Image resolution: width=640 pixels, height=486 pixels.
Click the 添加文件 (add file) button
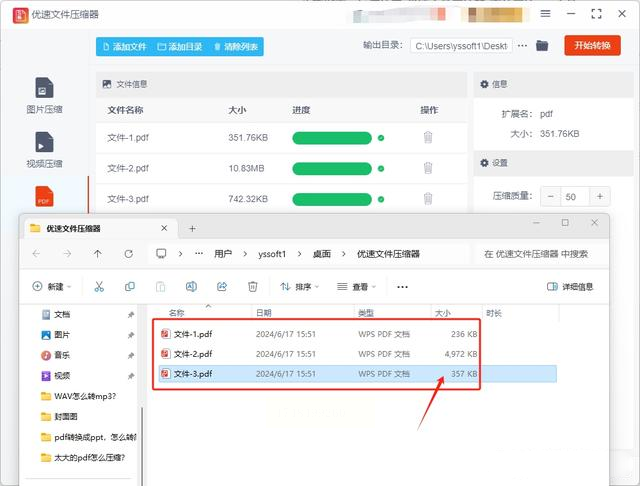coord(124,47)
